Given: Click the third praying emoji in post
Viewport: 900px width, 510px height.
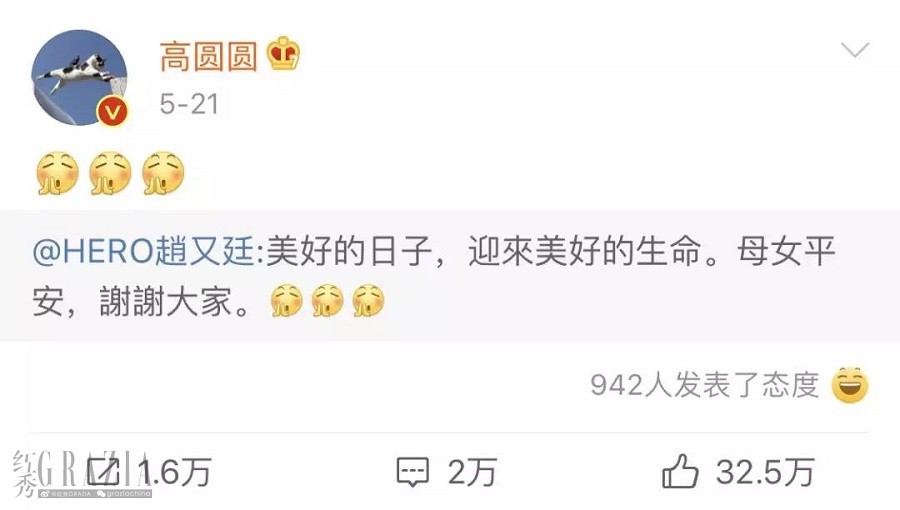Looking at the screenshot, I should (x=163, y=173).
